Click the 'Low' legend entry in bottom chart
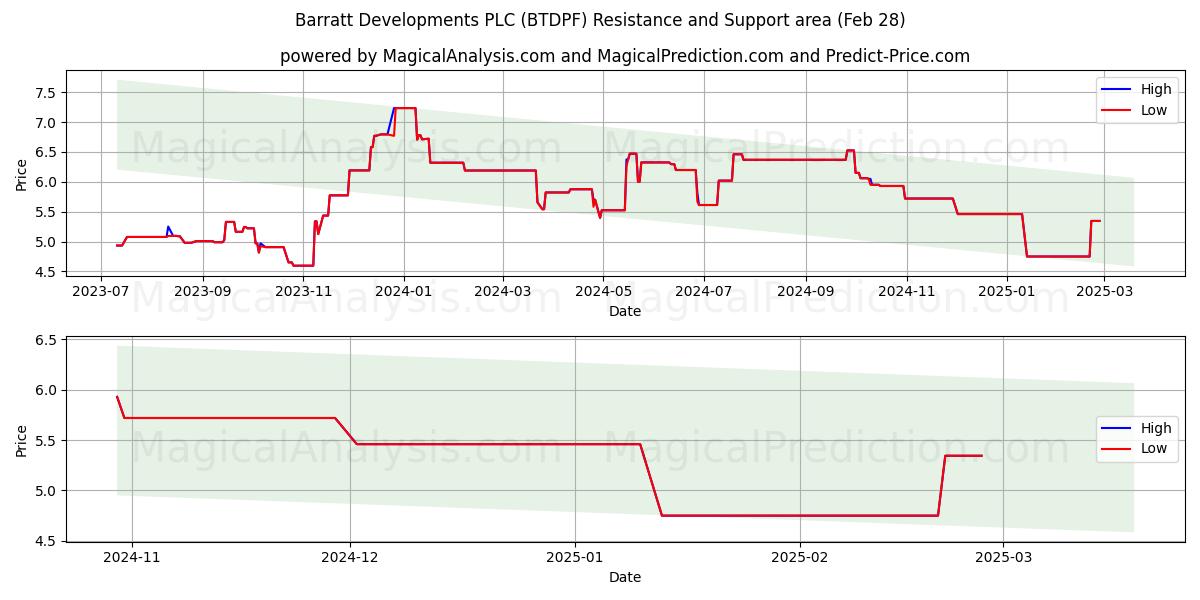The height and width of the screenshot is (600, 1200). 1155,449
